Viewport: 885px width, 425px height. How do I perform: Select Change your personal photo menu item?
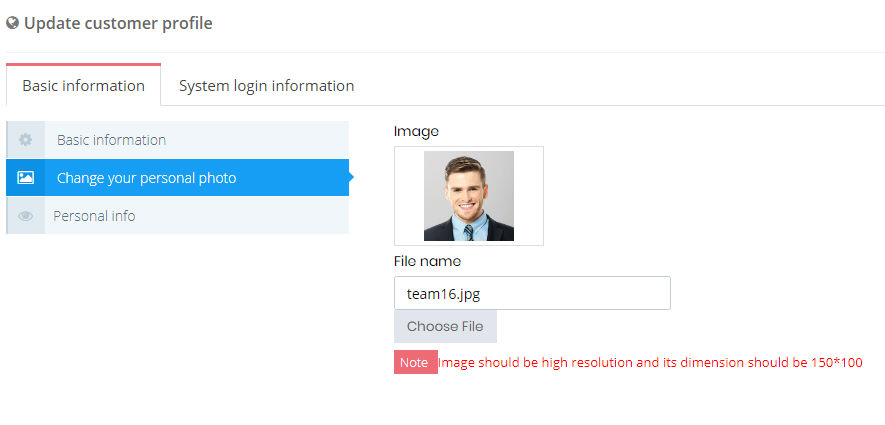click(x=177, y=178)
